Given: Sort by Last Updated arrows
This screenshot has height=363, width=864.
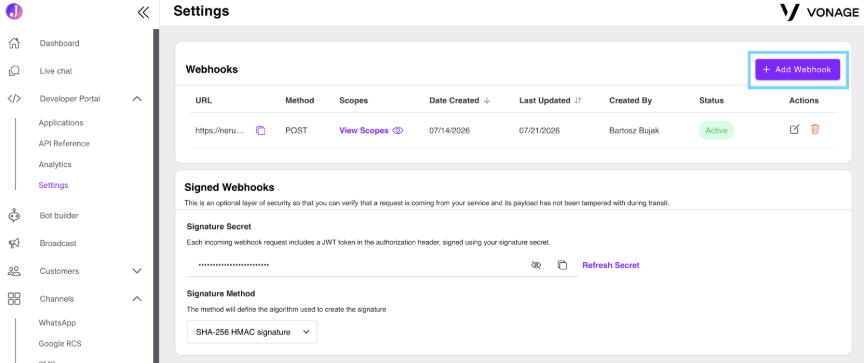Looking at the screenshot, I should 577,101.
